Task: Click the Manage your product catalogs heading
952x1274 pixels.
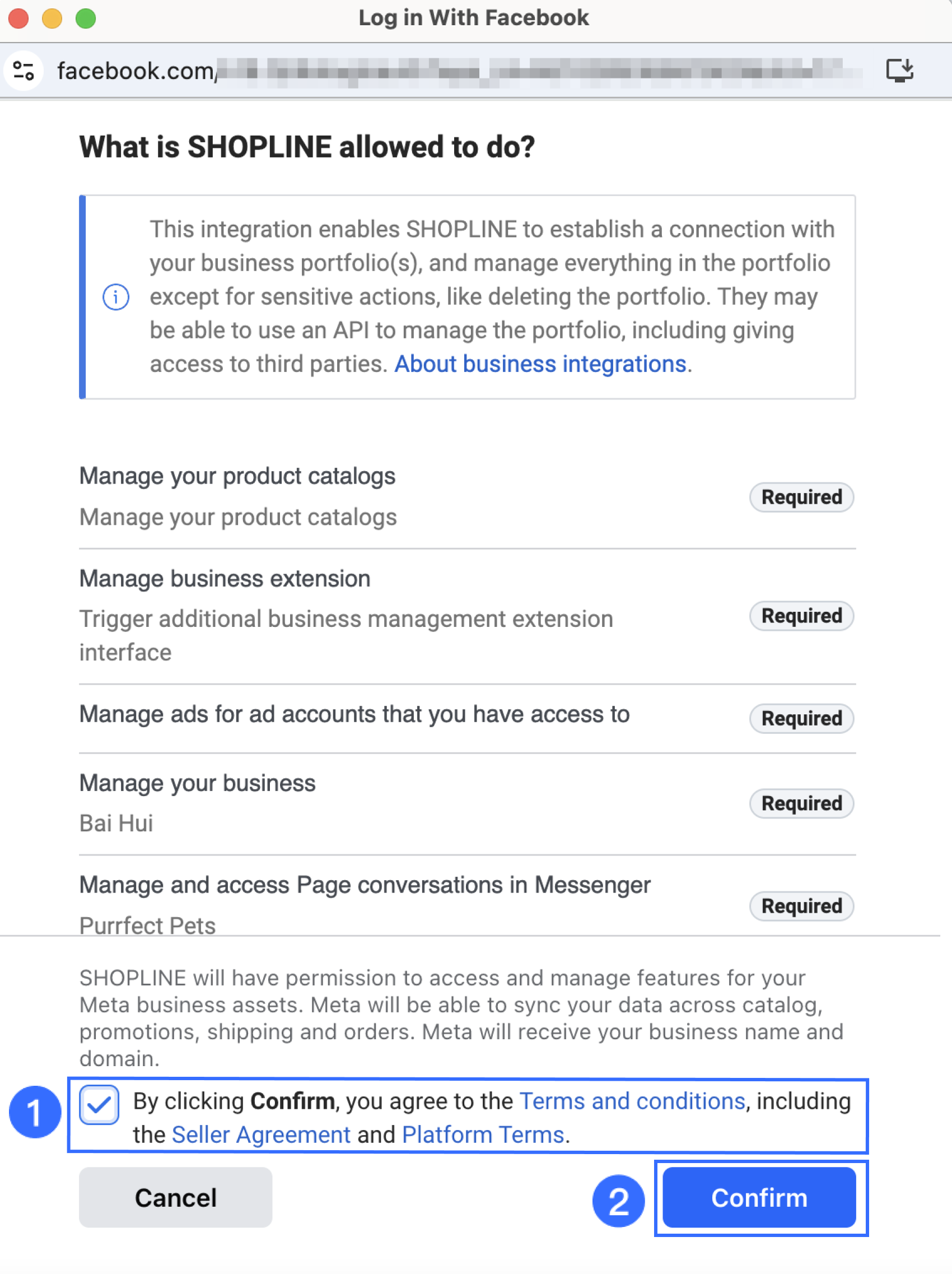Action: click(x=237, y=476)
